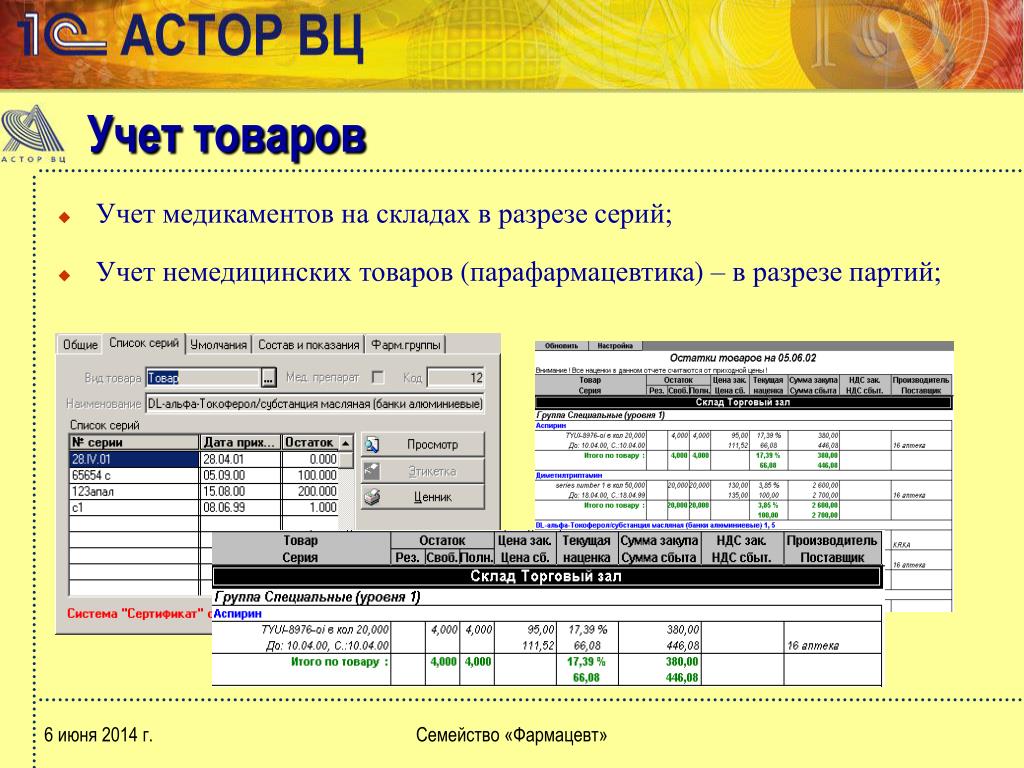This screenshot has height=768, width=1024.
Task: Click the Этикетка button
Action: (x=423, y=471)
